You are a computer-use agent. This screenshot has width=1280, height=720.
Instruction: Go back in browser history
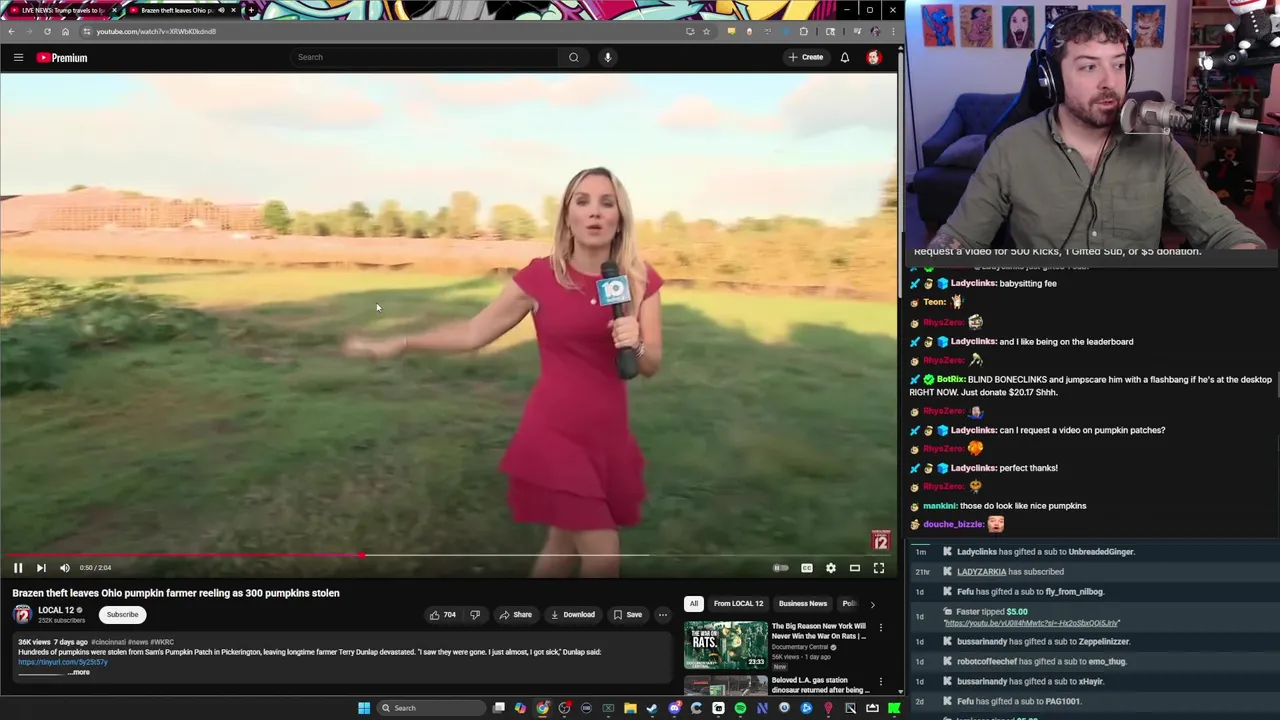click(11, 31)
